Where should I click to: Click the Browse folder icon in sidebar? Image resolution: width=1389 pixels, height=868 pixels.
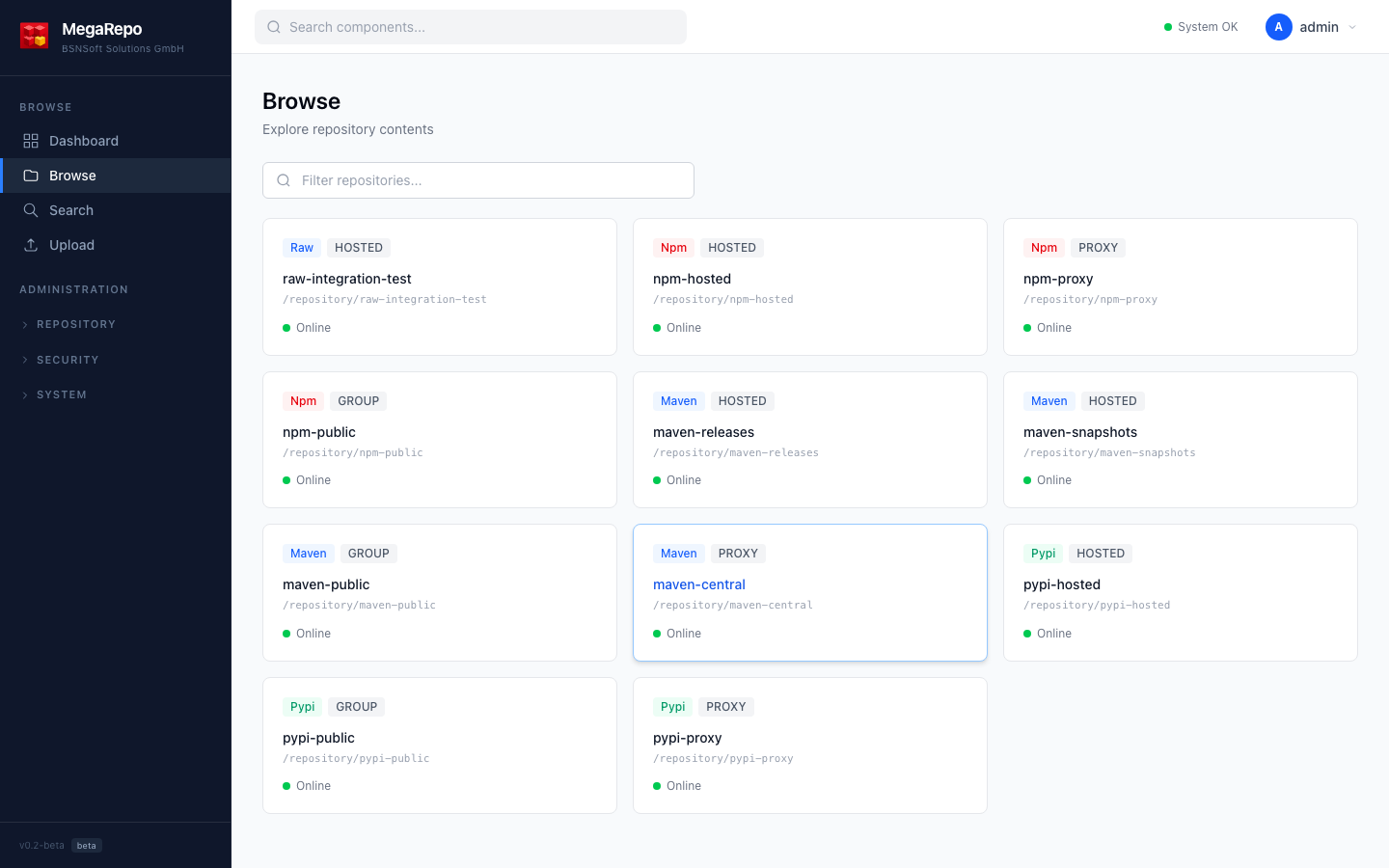pyautogui.click(x=31, y=176)
